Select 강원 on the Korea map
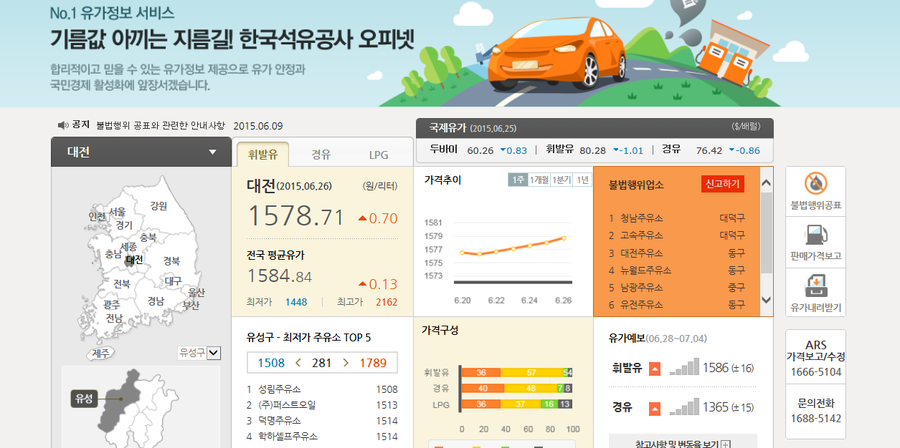The image size is (900, 448). point(158,205)
